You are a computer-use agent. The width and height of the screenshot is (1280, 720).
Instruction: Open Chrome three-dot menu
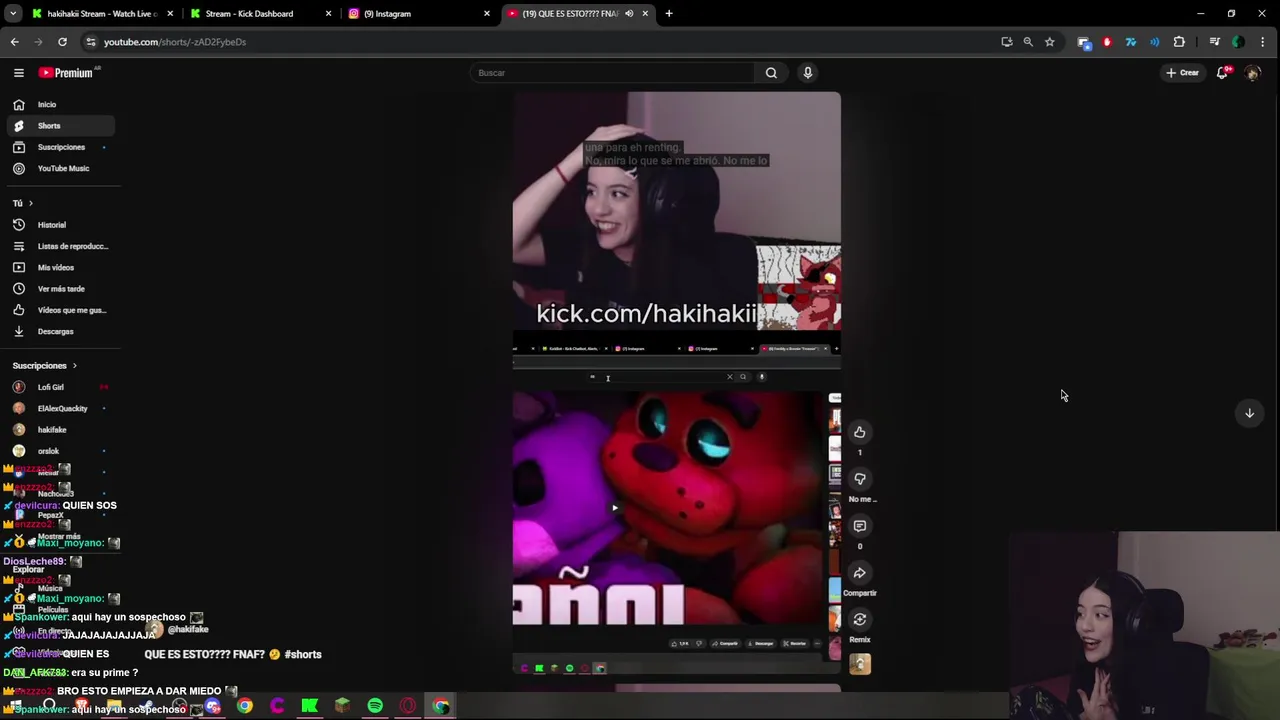tap(1262, 42)
